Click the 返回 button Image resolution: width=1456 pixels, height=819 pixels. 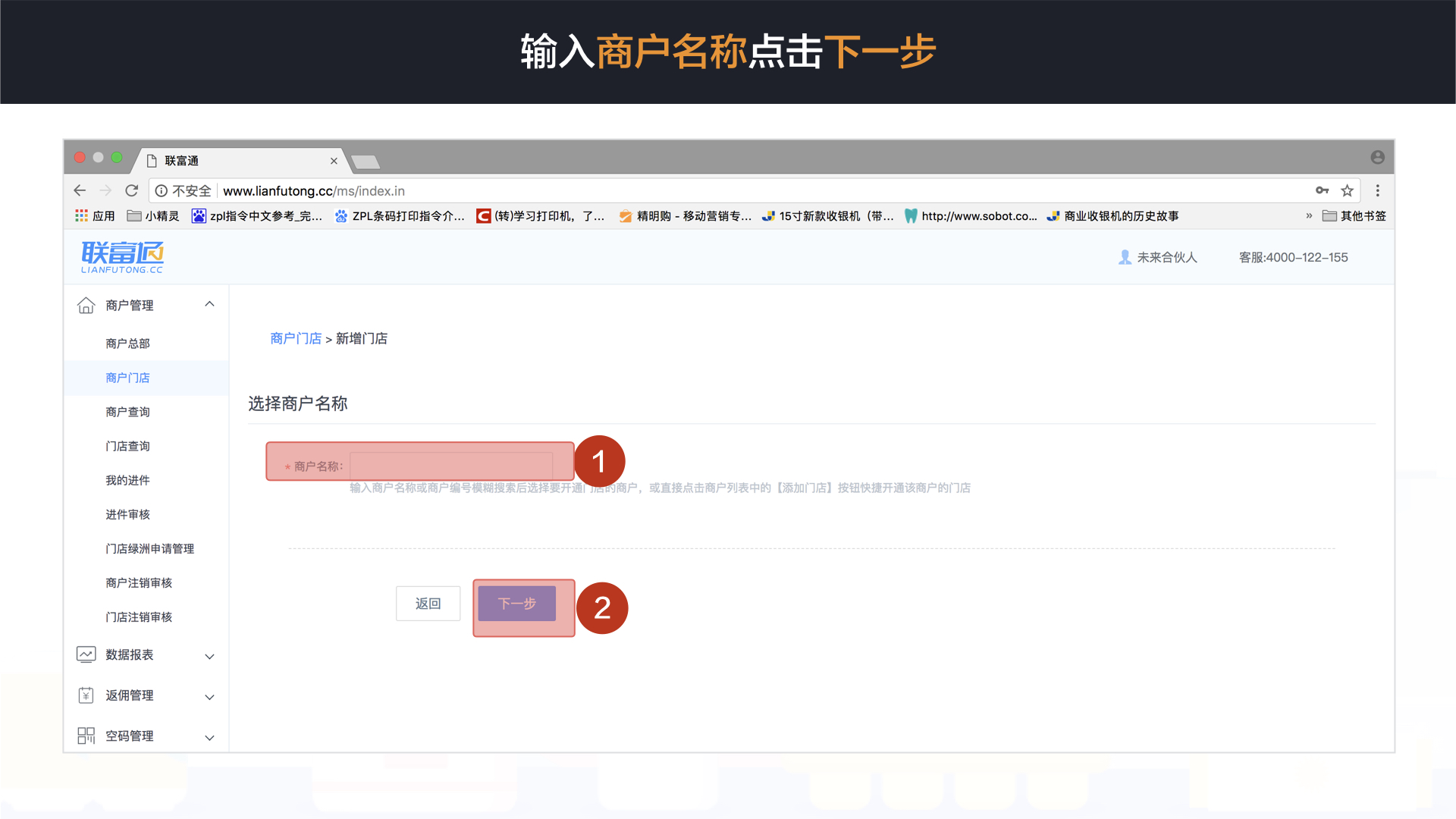coord(428,604)
